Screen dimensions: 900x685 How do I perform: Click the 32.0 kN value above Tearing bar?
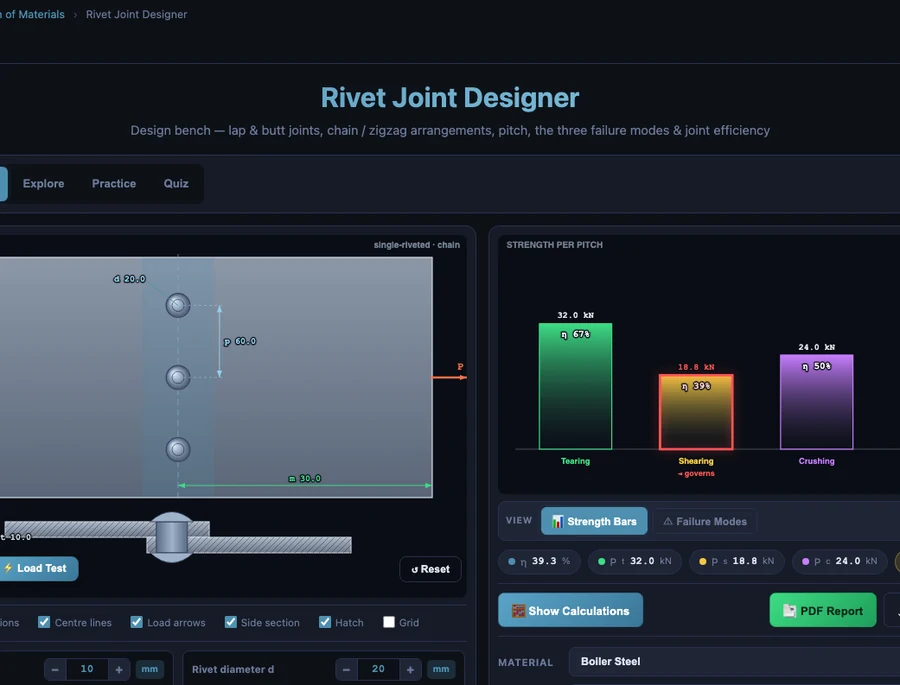click(575, 315)
